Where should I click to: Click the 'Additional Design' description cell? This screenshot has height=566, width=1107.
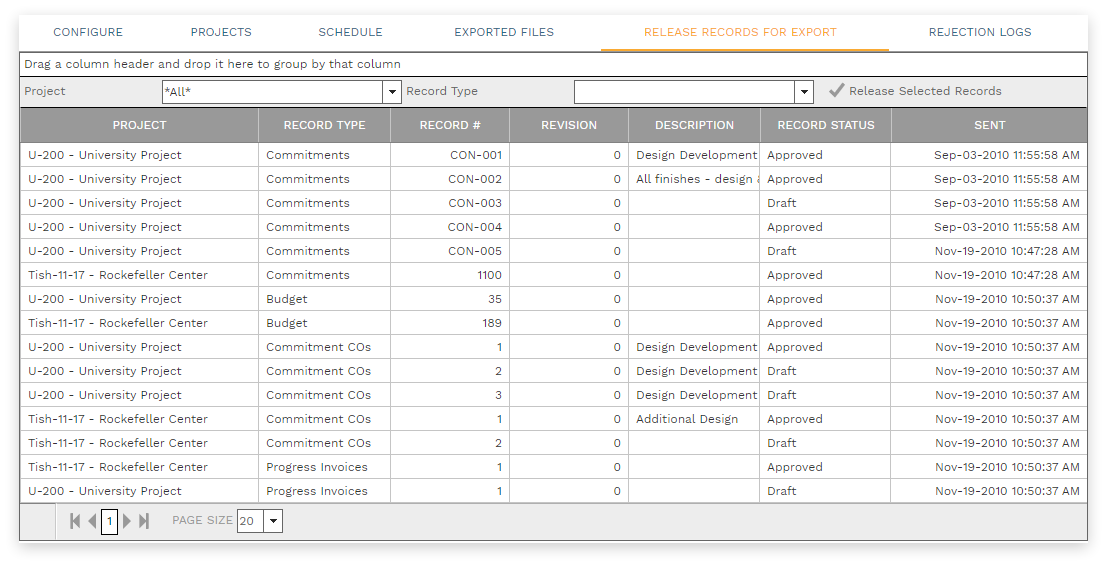pos(694,419)
